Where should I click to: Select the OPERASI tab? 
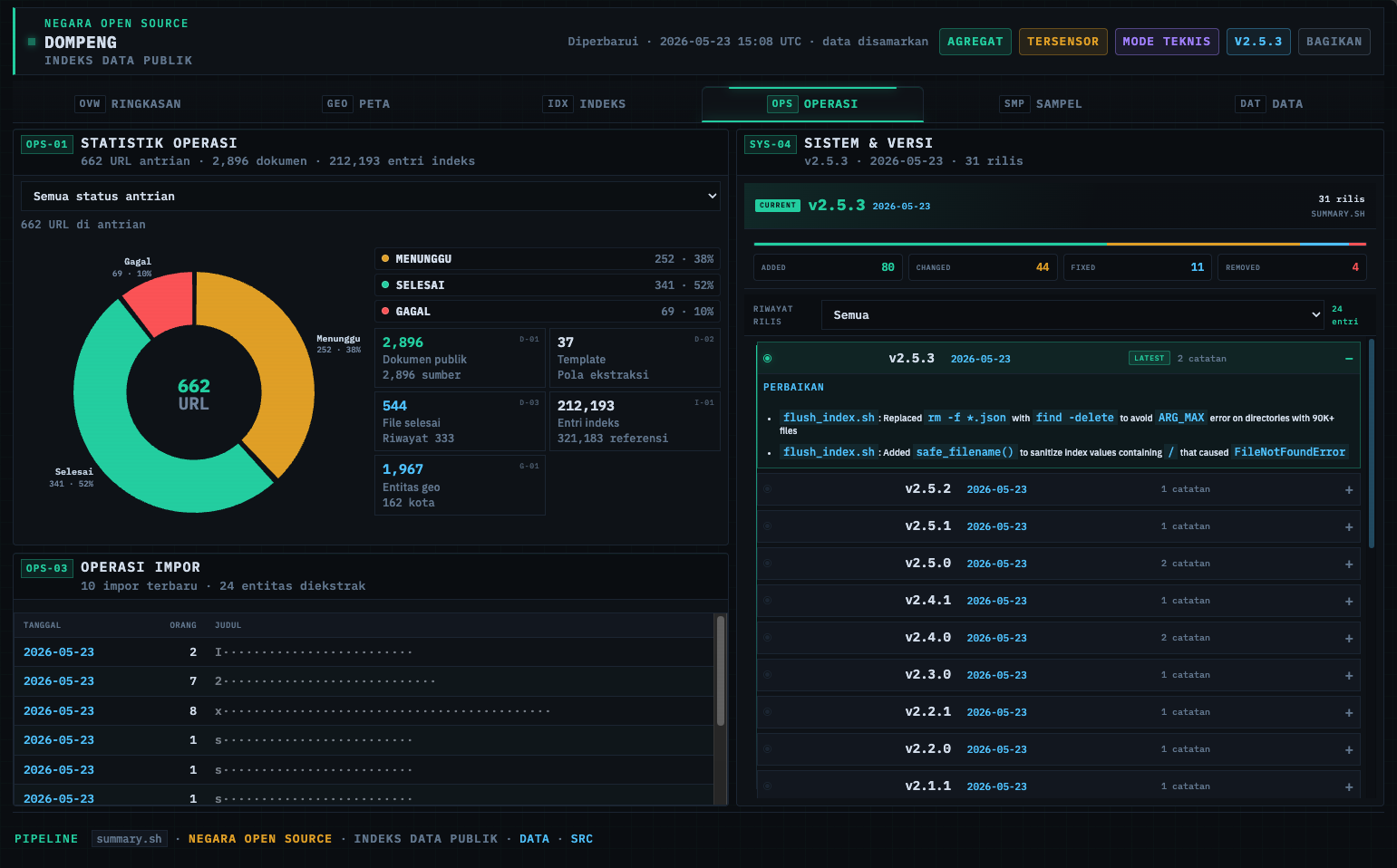tap(812, 104)
